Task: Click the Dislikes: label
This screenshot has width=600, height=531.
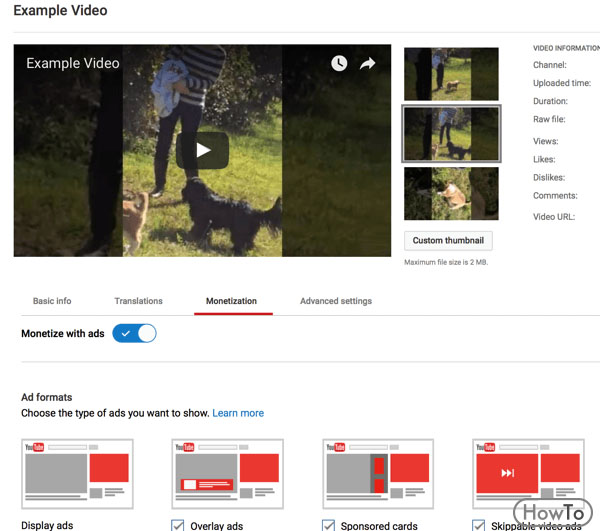Action: 549,178
